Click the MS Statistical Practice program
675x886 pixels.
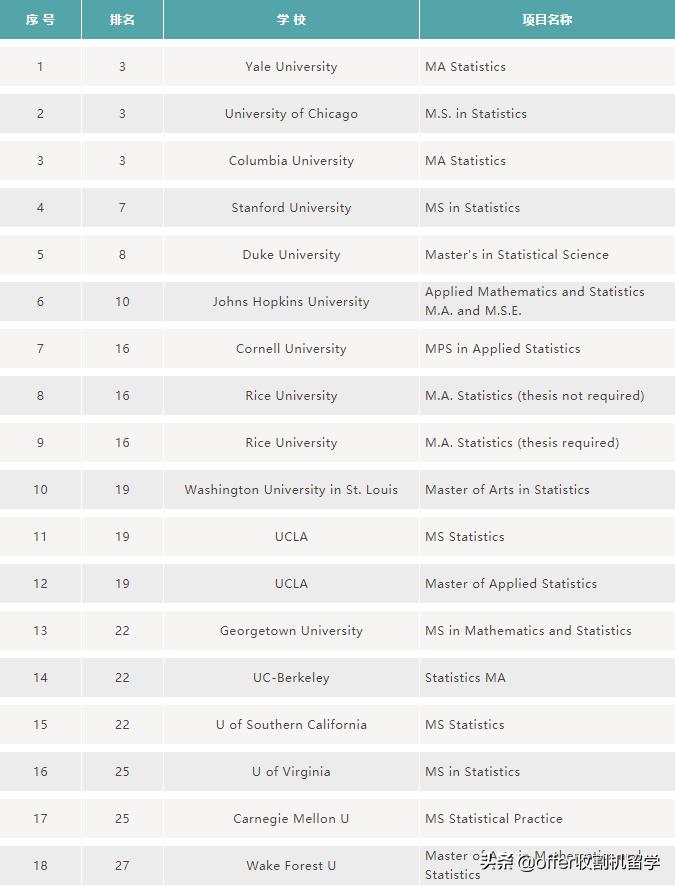point(493,819)
